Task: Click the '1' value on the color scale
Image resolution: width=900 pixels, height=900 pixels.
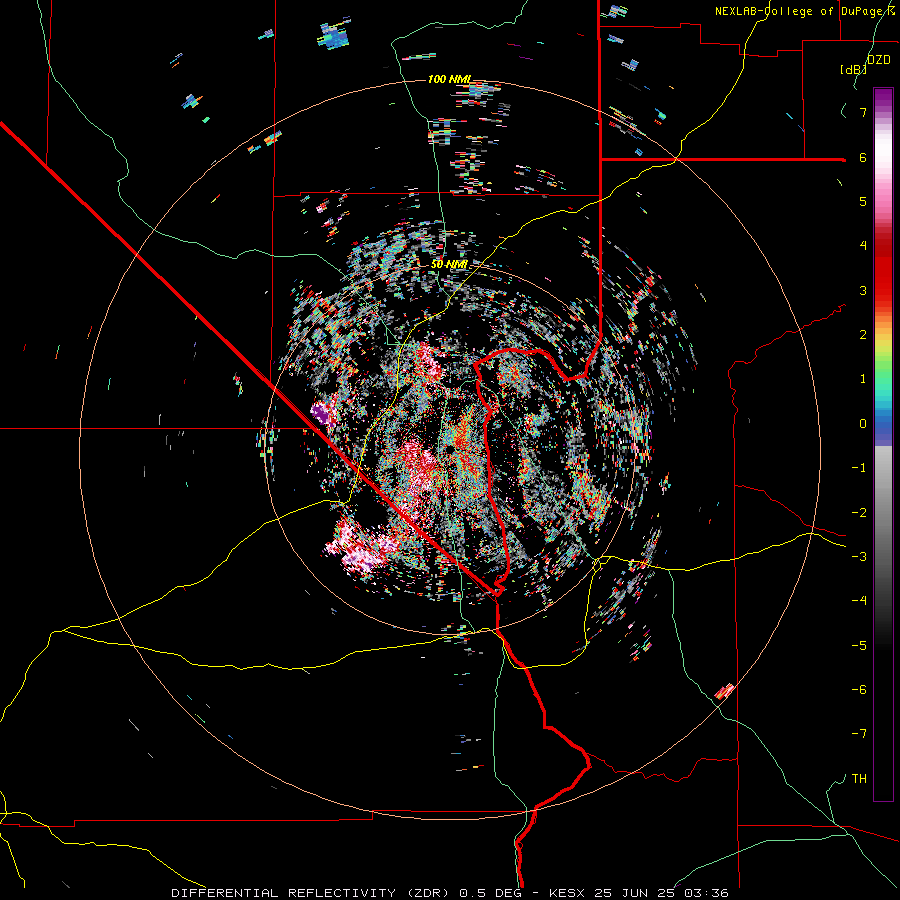Action: click(x=863, y=379)
